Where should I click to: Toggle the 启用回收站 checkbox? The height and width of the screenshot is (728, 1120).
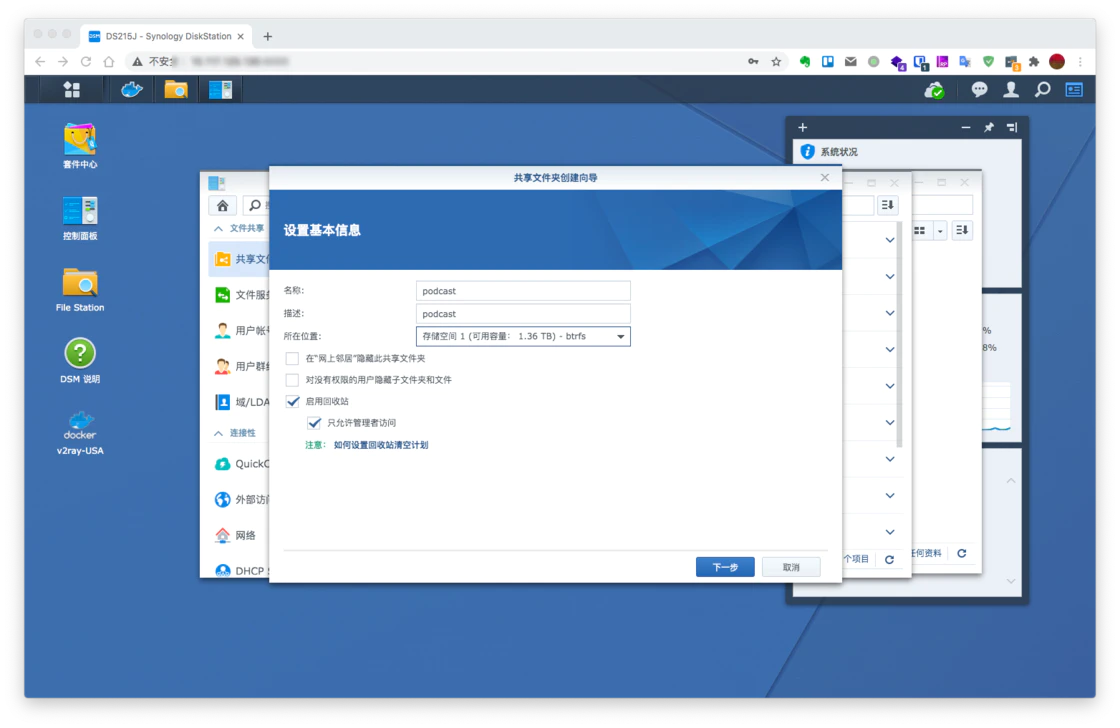pyautogui.click(x=292, y=401)
